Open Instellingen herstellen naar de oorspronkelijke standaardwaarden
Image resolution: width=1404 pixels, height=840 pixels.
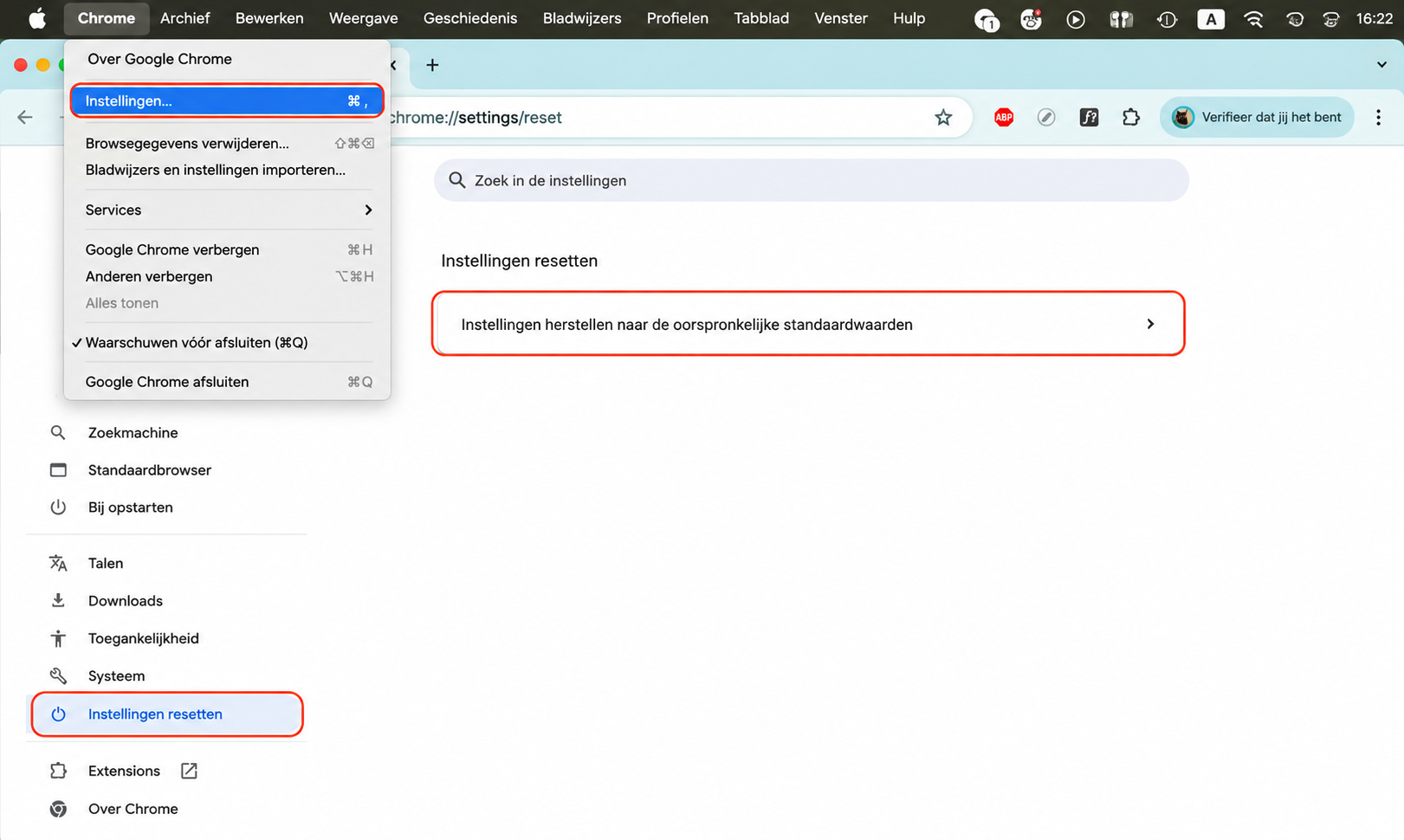(808, 324)
